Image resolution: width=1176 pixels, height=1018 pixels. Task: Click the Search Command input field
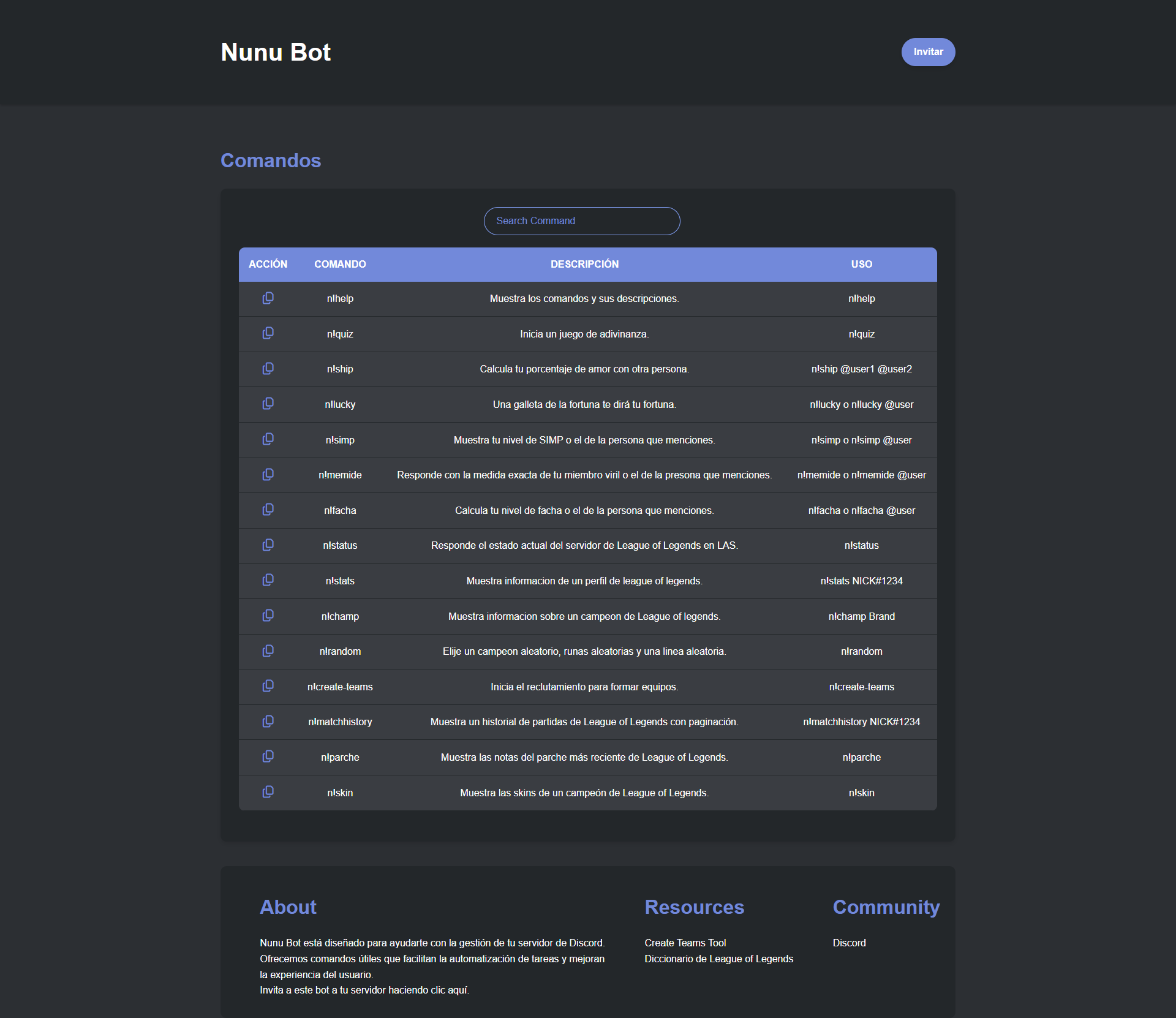tap(582, 220)
